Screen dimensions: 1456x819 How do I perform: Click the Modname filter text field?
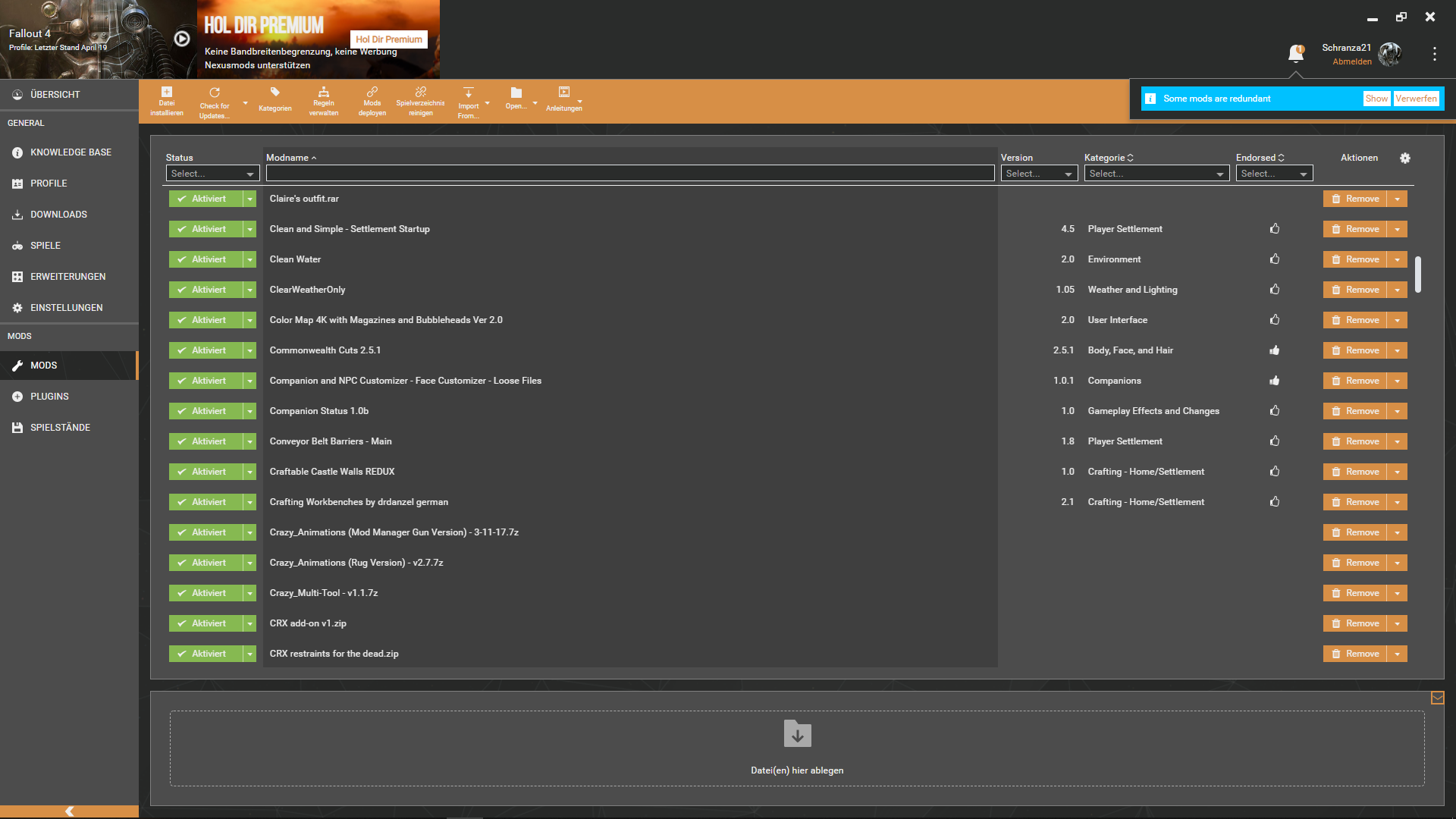[x=630, y=174]
